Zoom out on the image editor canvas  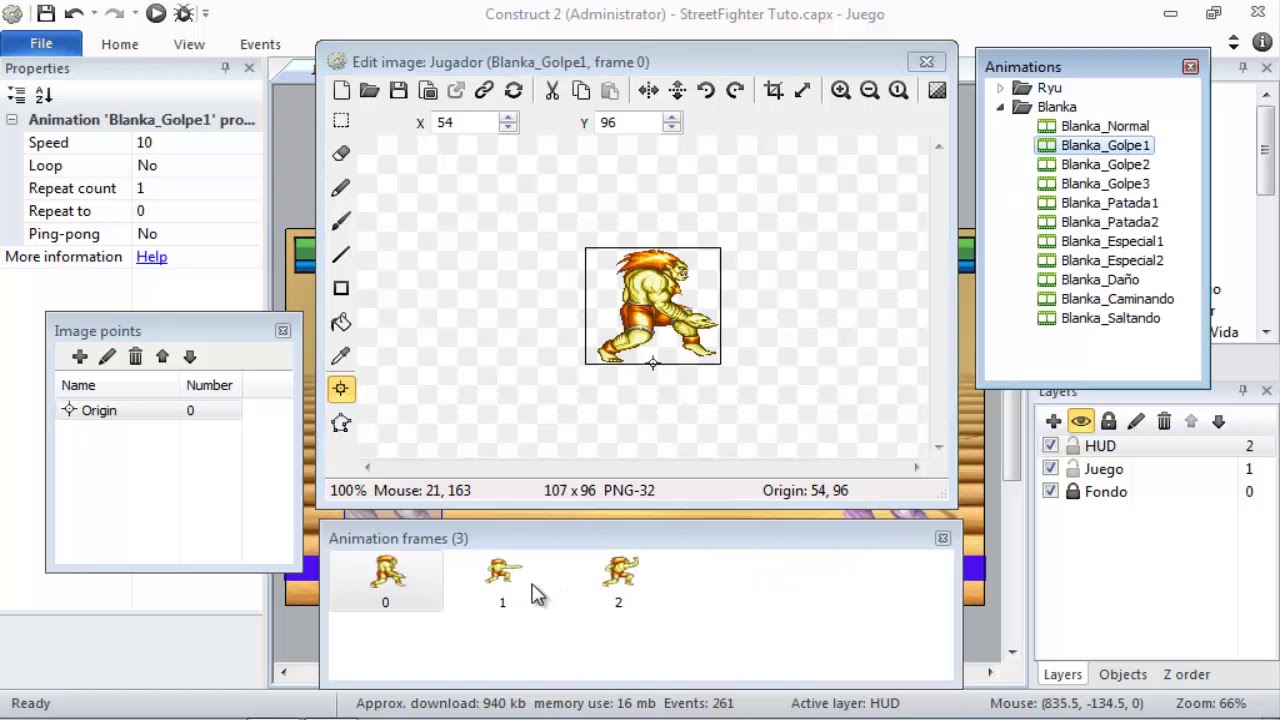tap(869, 91)
